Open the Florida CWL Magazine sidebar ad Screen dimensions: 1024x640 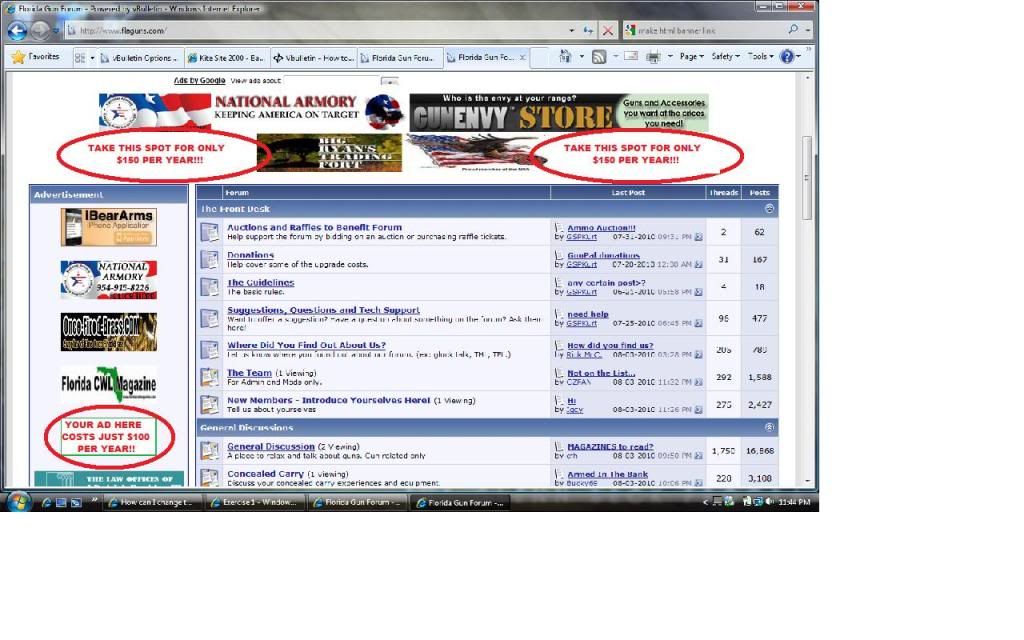click(108, 385)
